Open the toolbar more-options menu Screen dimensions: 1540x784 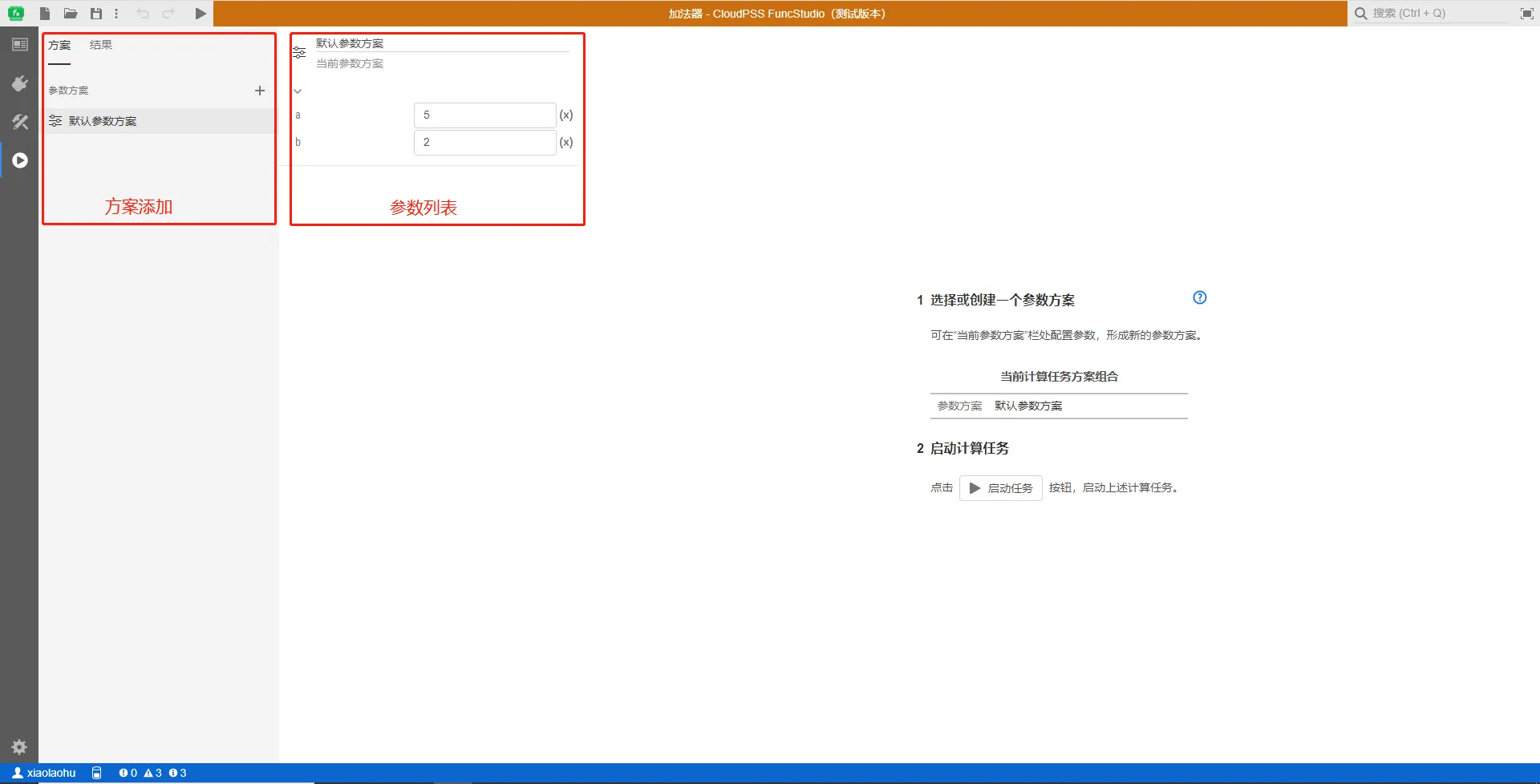click(x=116, y=14)
